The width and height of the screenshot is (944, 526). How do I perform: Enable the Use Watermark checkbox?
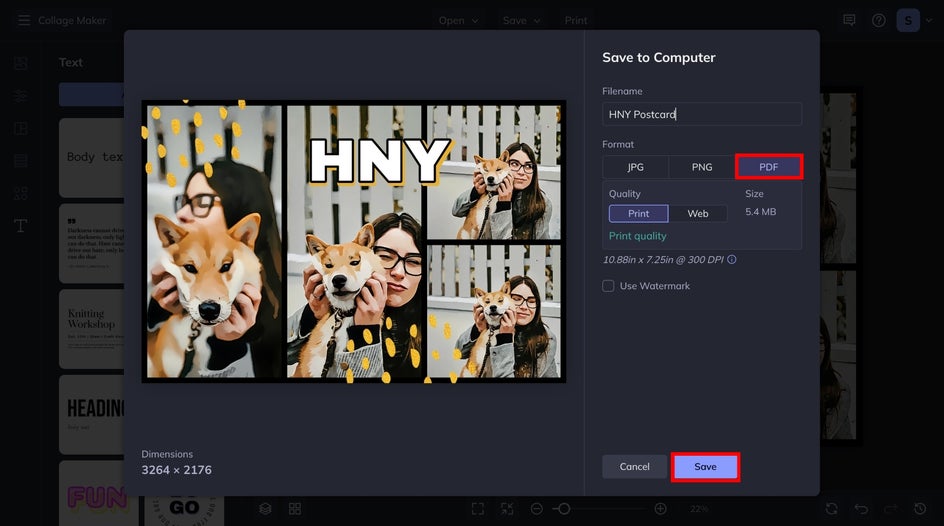[608, 286]
